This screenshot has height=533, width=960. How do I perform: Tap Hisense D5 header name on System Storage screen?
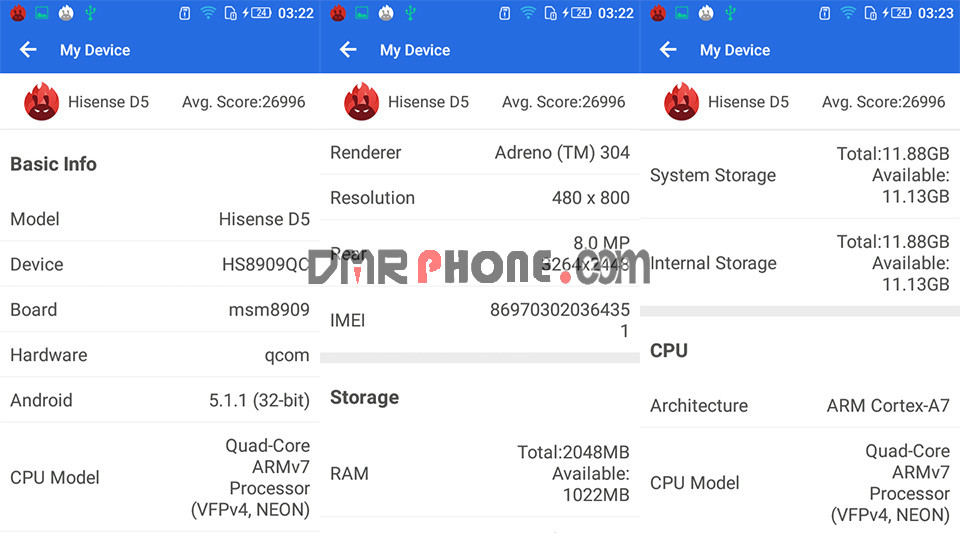[749, 102]
